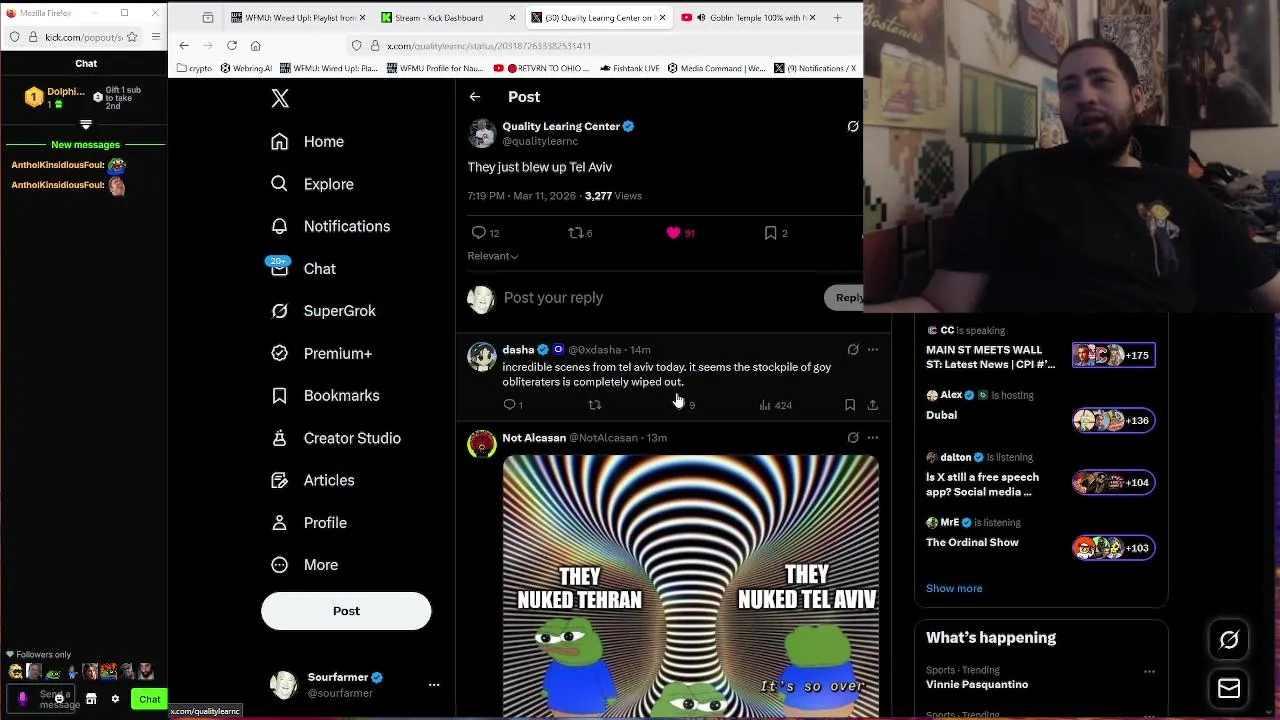Open Chat in X sidebar
This screenshot has height=720, width=1280.
(x=304, y=269)
